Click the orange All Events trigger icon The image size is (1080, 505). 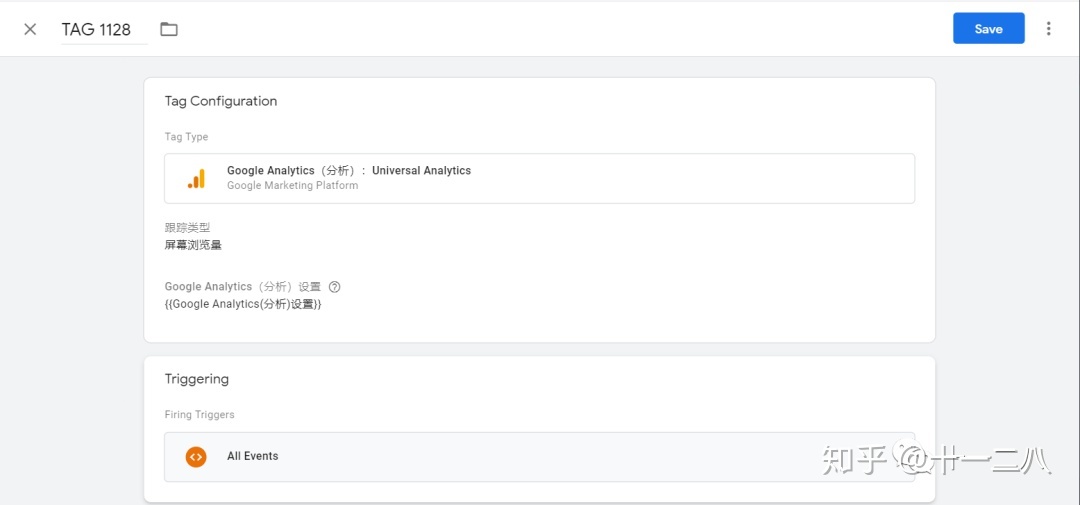click(x=196, y=456)
